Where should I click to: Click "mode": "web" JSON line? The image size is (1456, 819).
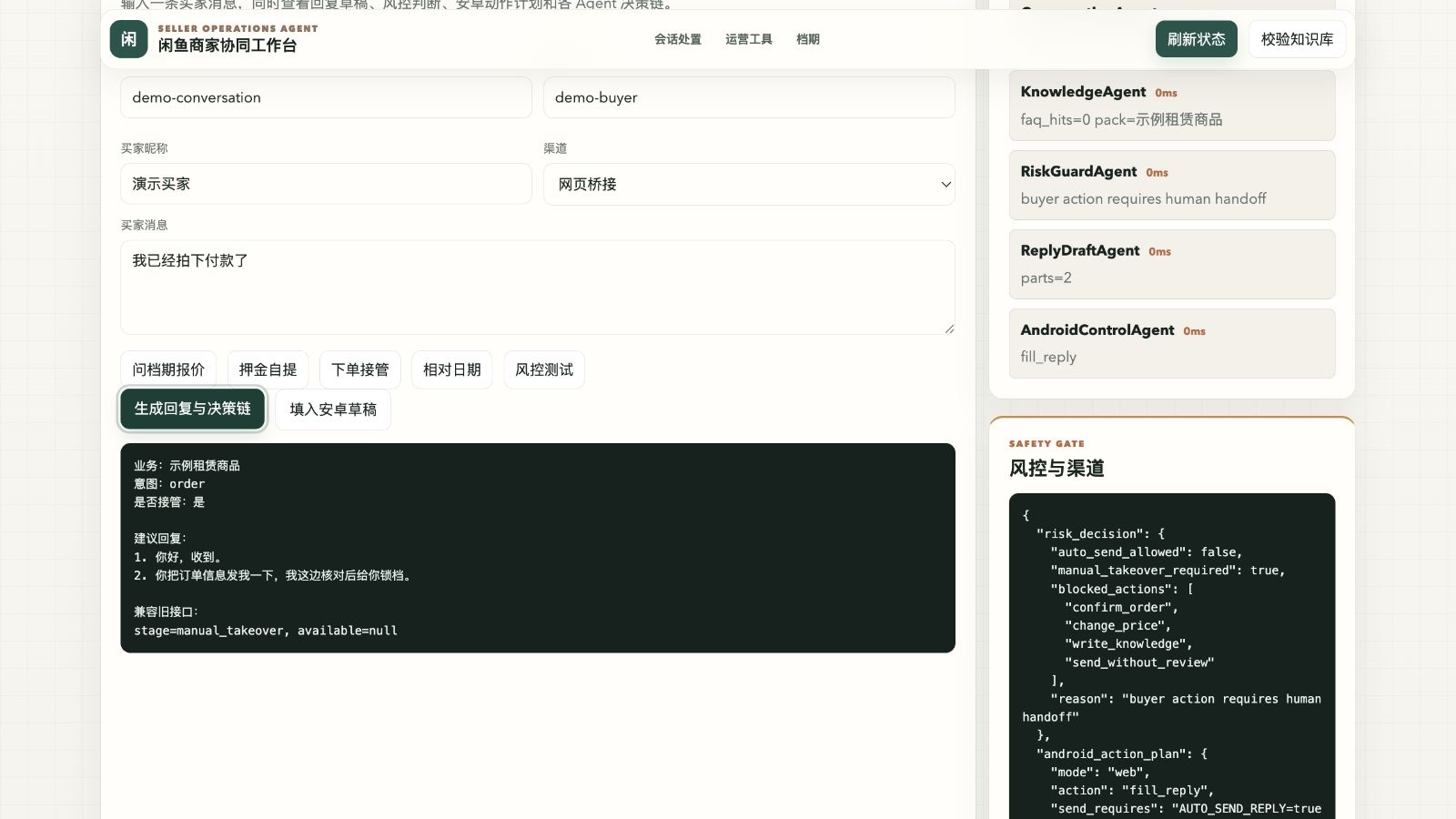(1100, 773)
